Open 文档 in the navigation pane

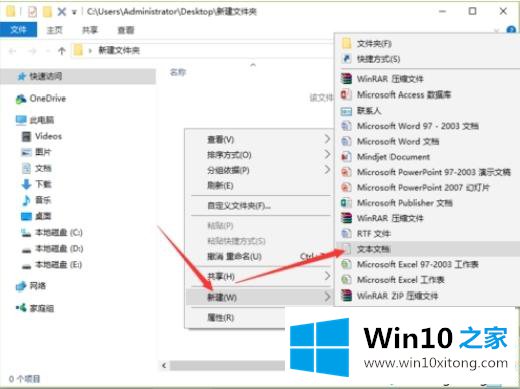pos(43,168)
